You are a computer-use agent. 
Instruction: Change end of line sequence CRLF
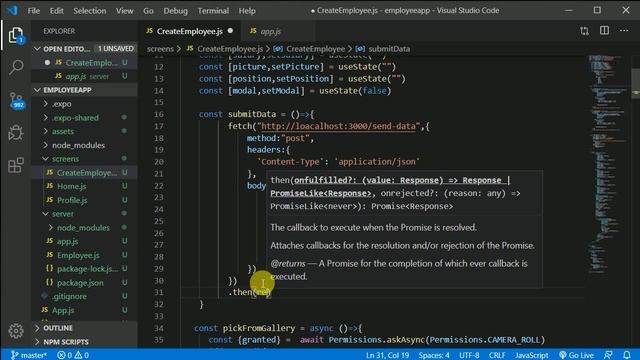(x=497, y=355)
